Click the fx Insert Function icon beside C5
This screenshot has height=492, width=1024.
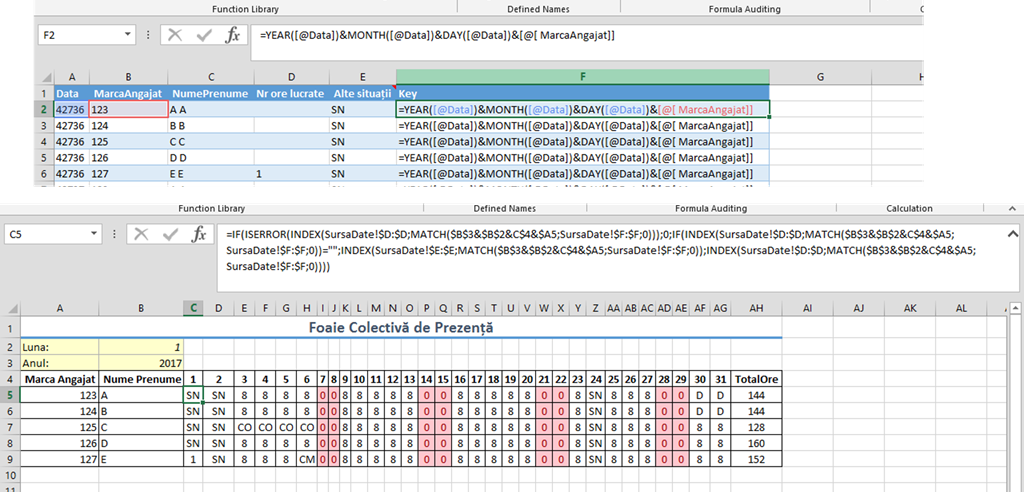(199, 234)
